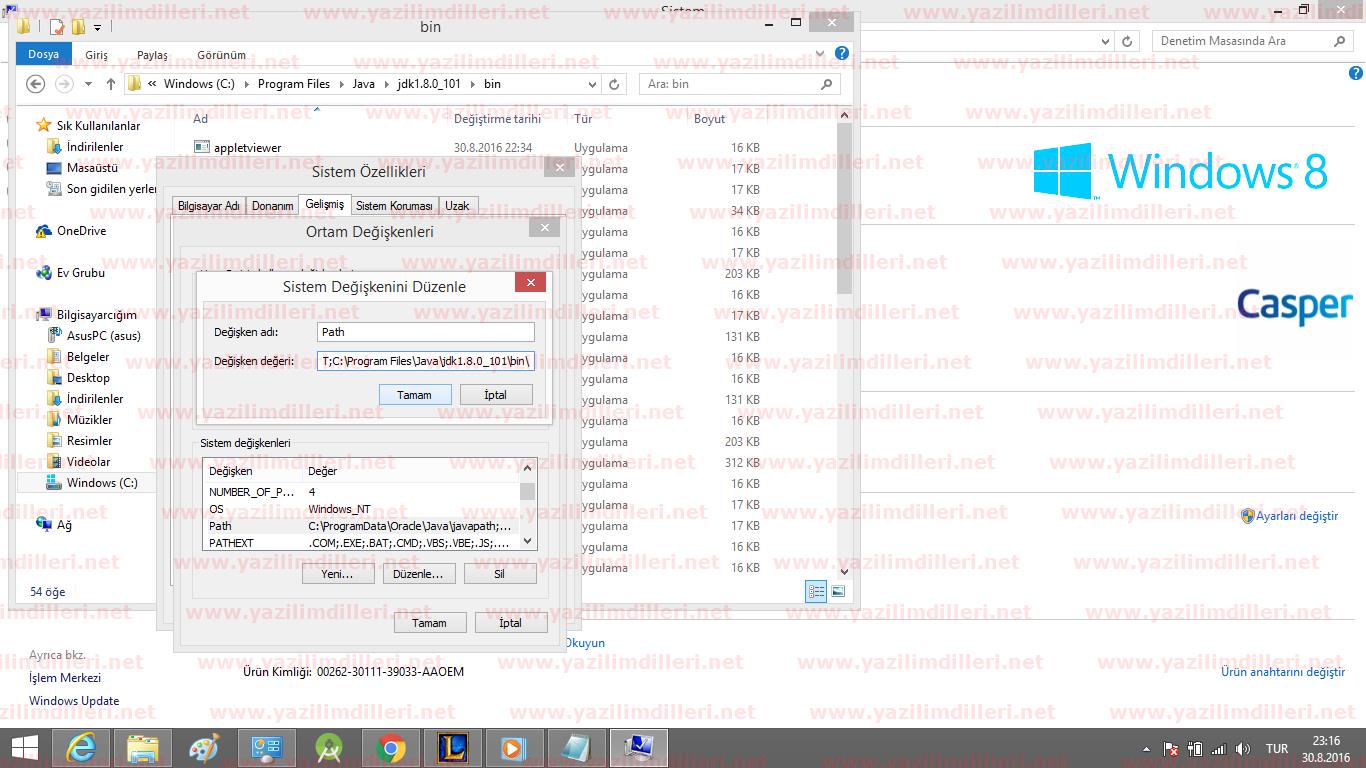The image size is (1366, 768).
Task: Check the battery tray icon
Action: point(1195,749)
